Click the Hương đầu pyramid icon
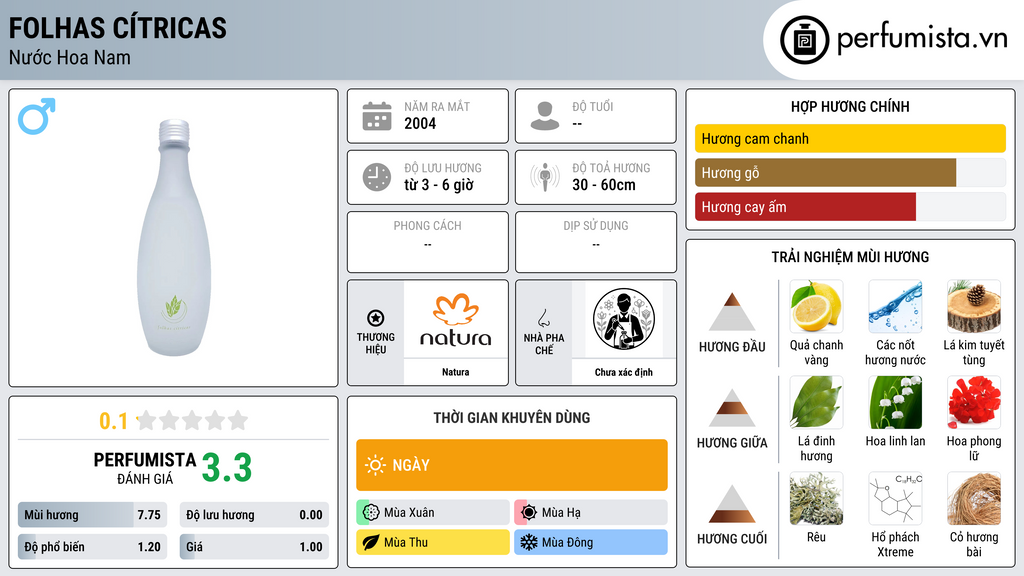The height and width of the screenshot is (576, 1024). click(x=732, y=312)
